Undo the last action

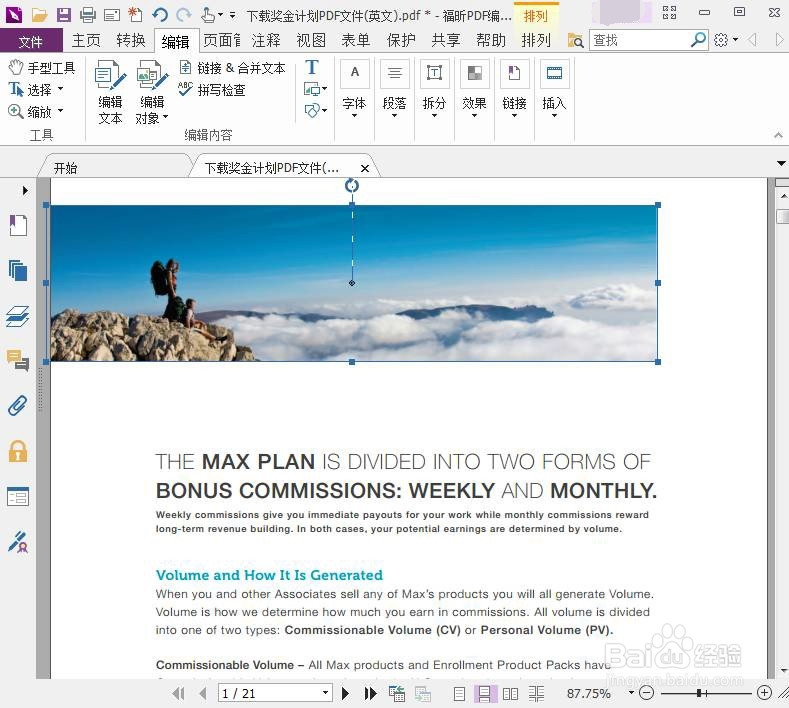[x=160, y=15]
